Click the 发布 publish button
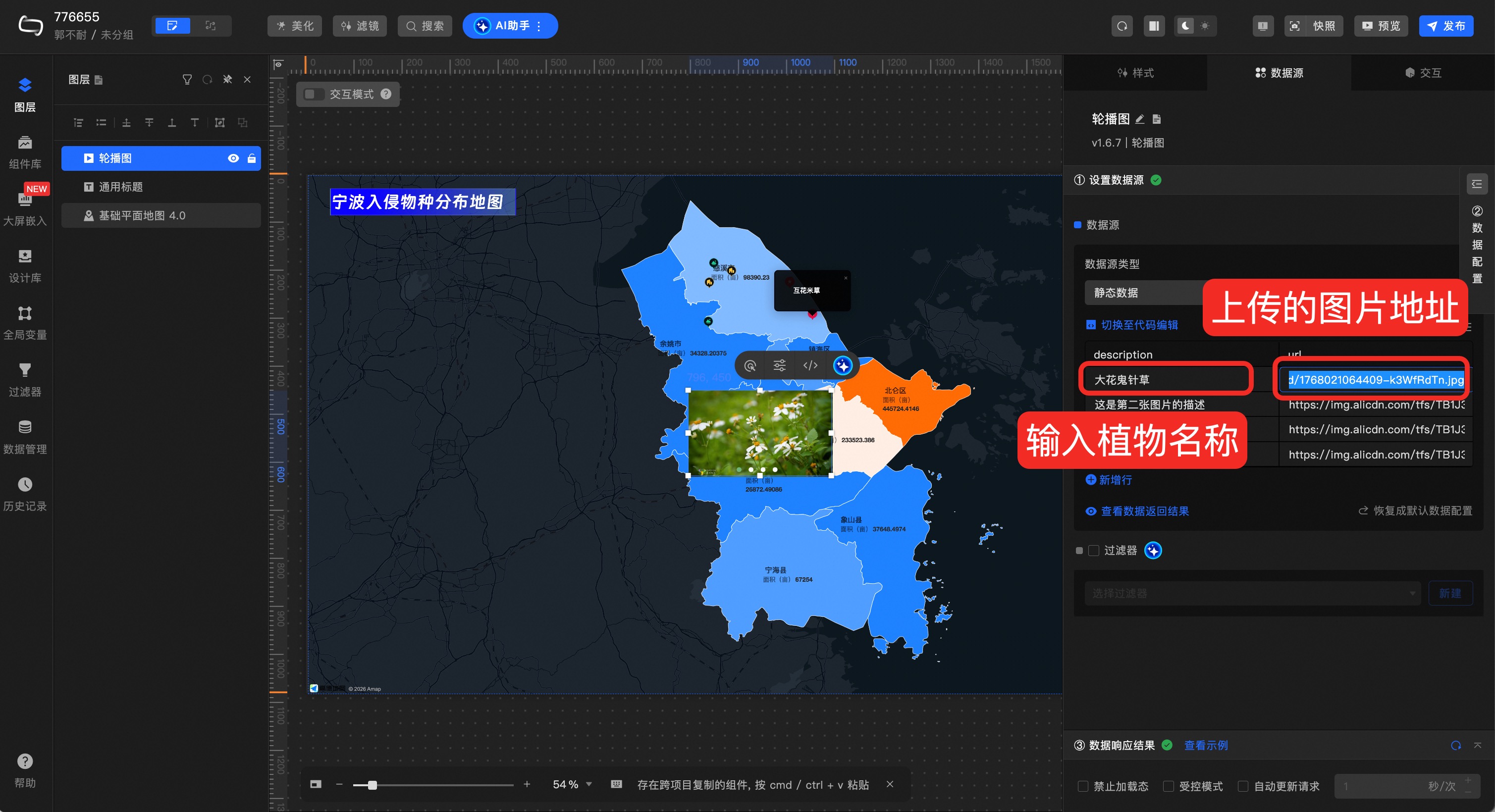Screen dimensions: 1495x812 pos(1445,26)
